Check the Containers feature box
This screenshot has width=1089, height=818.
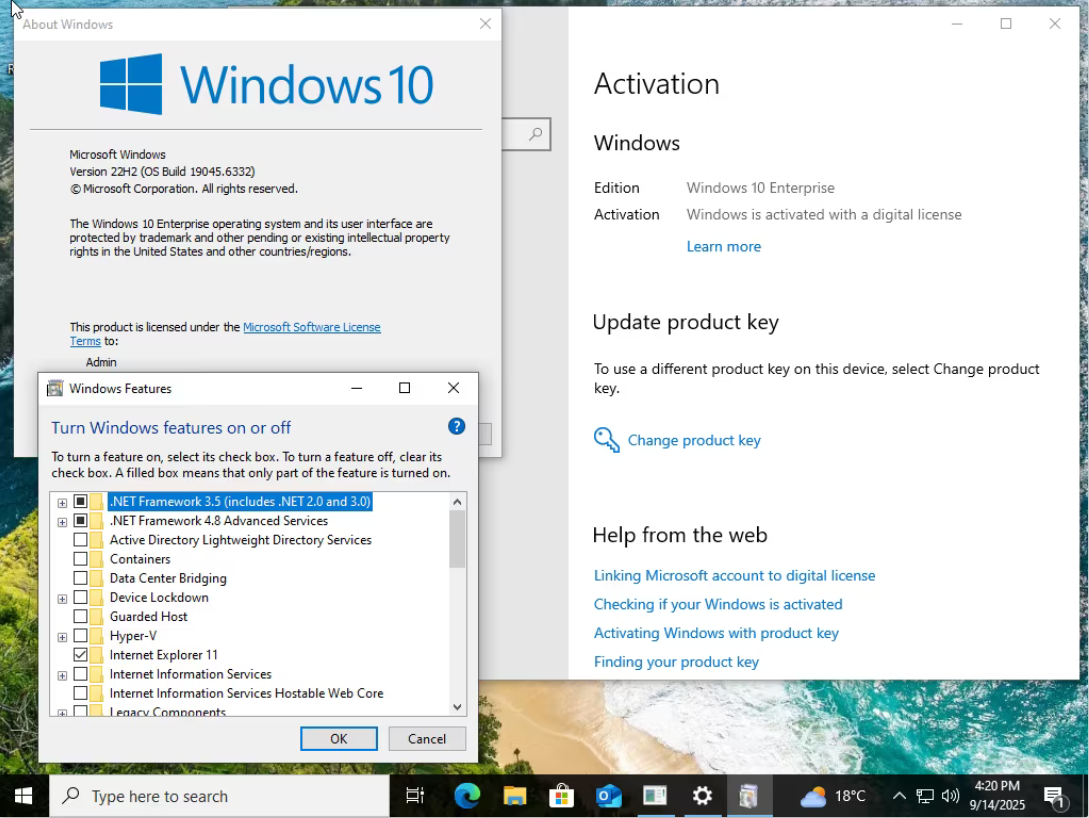pos(81,559)
